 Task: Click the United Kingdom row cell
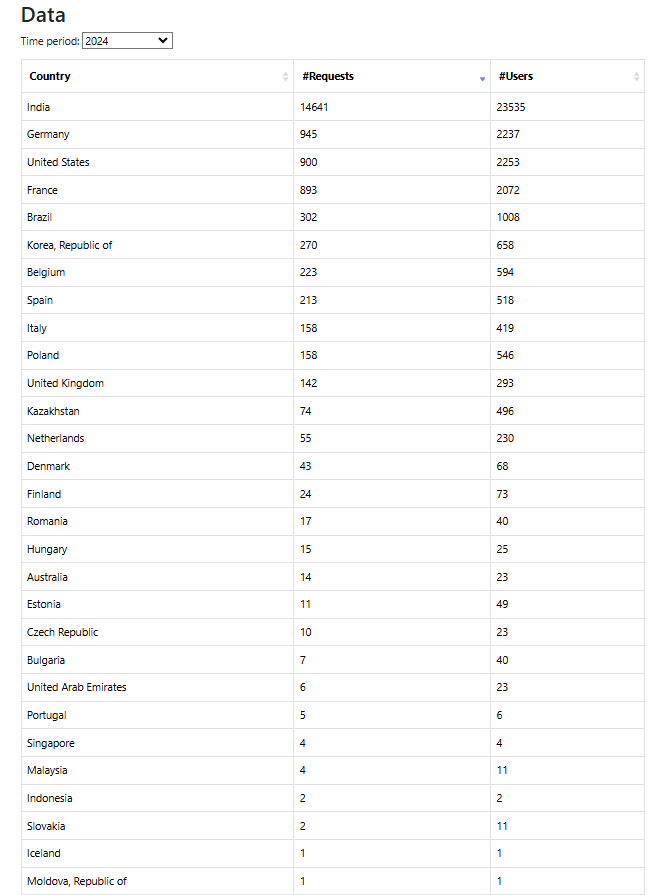65,383
